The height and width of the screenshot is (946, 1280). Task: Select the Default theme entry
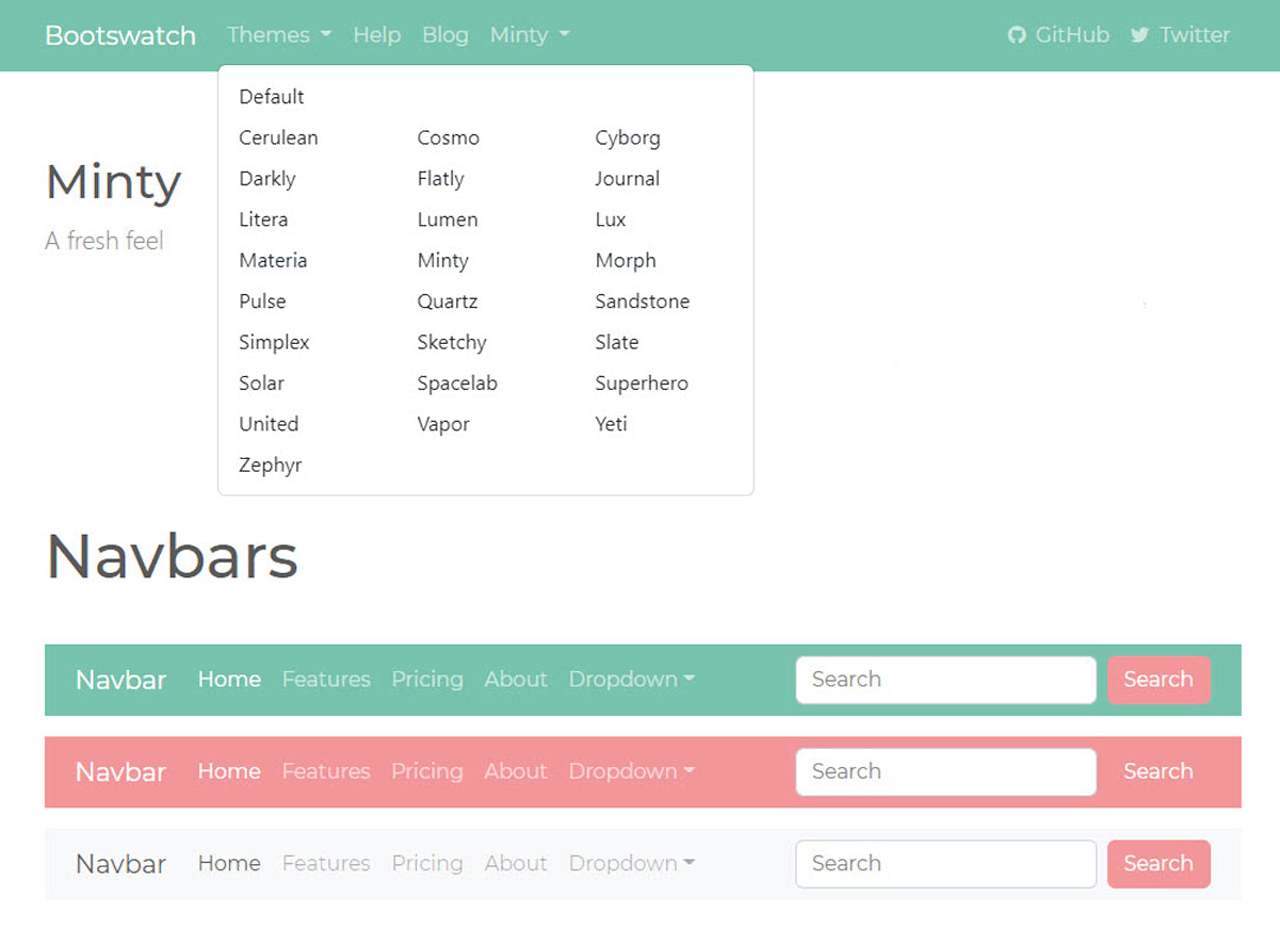pyautogui.click(x=271, y=97)
